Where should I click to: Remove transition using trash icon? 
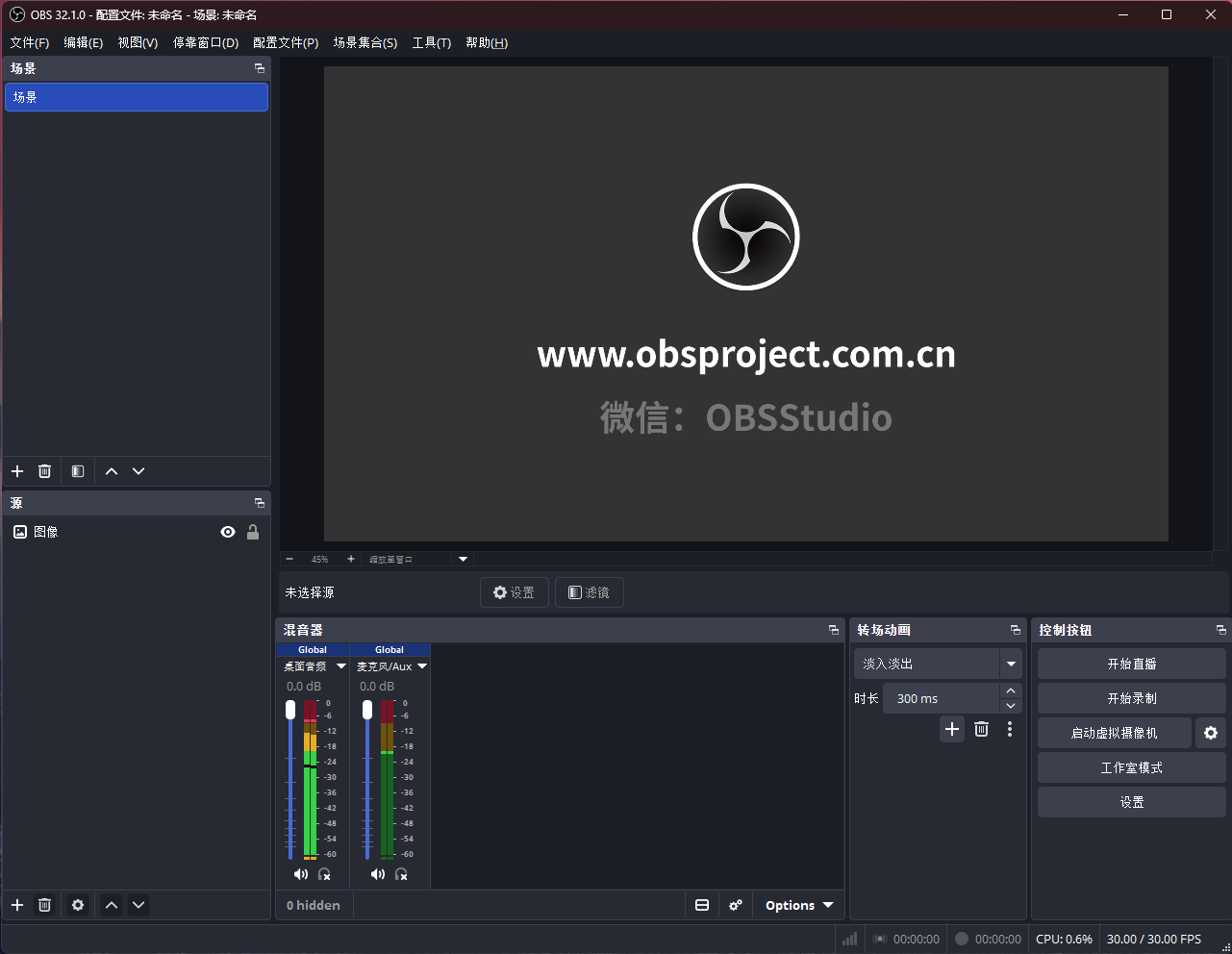click(981, 729)
